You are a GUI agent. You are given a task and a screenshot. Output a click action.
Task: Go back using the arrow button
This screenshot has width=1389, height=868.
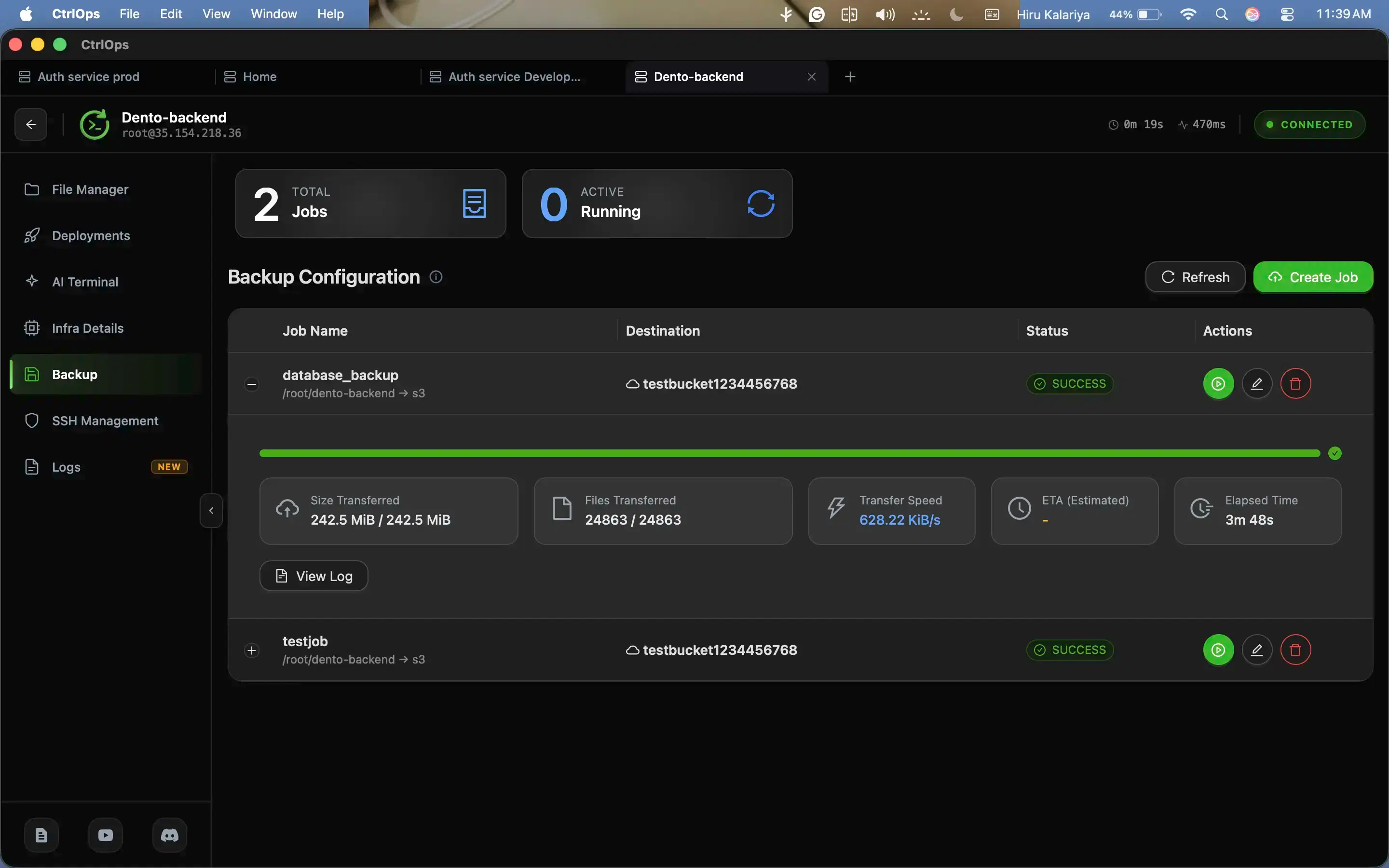coord(31,124)
